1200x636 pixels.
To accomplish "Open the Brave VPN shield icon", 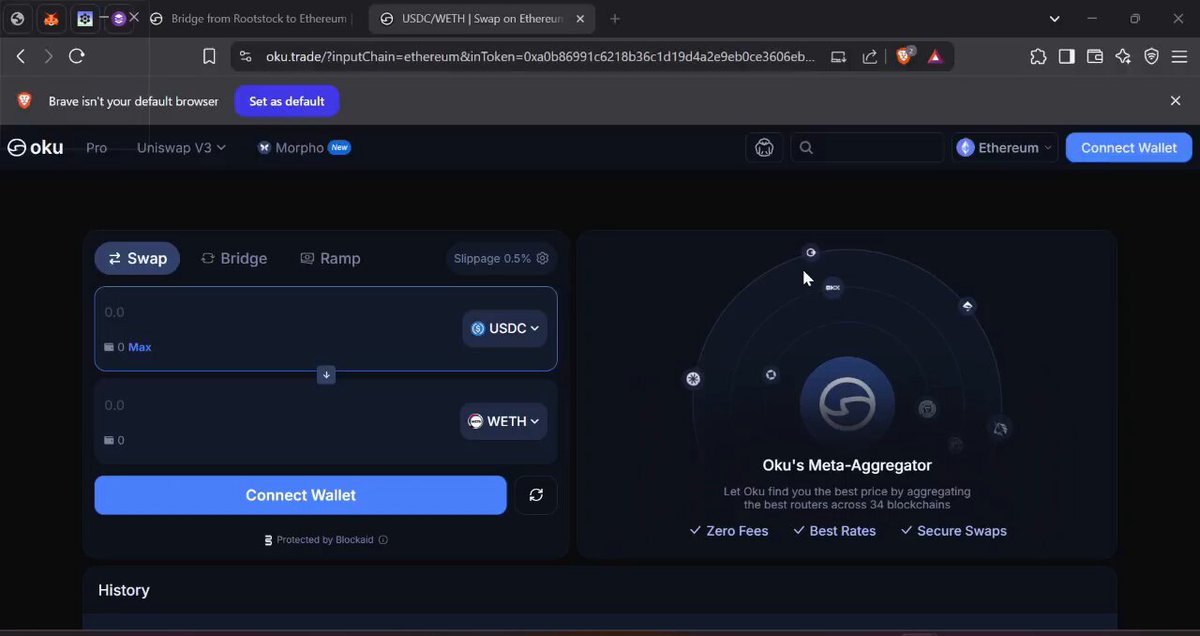I will (1151, 57).
